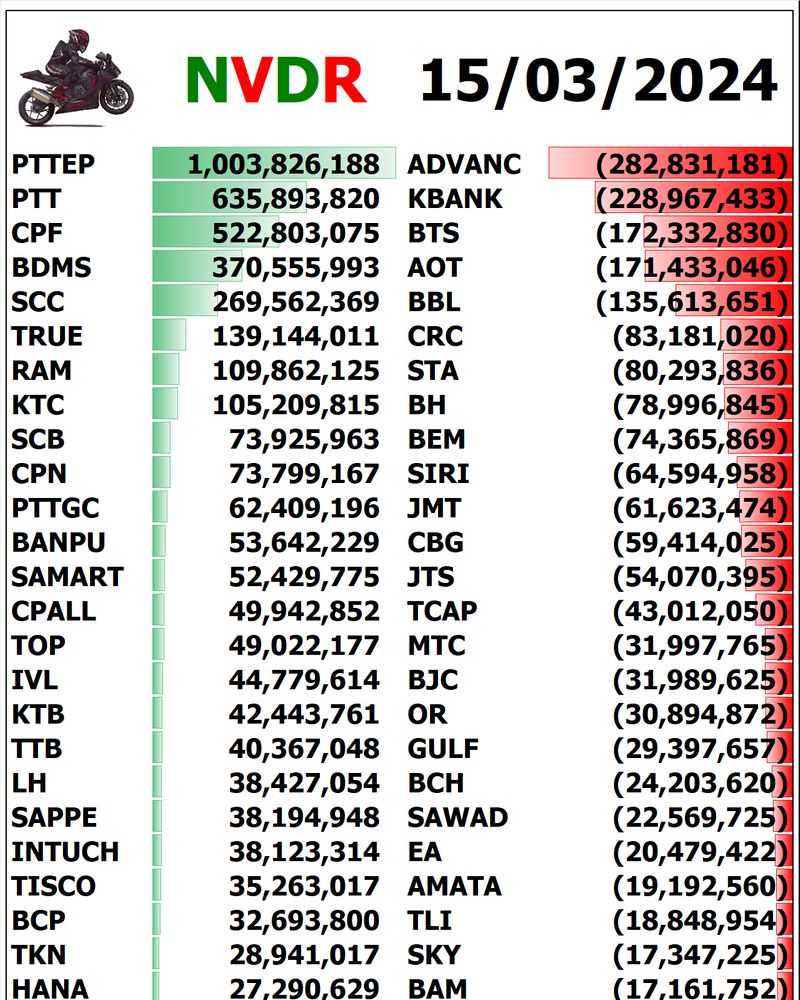Click the BDMS ticker label
Viewport: 800px width, 1000px height.
(51, 268)
